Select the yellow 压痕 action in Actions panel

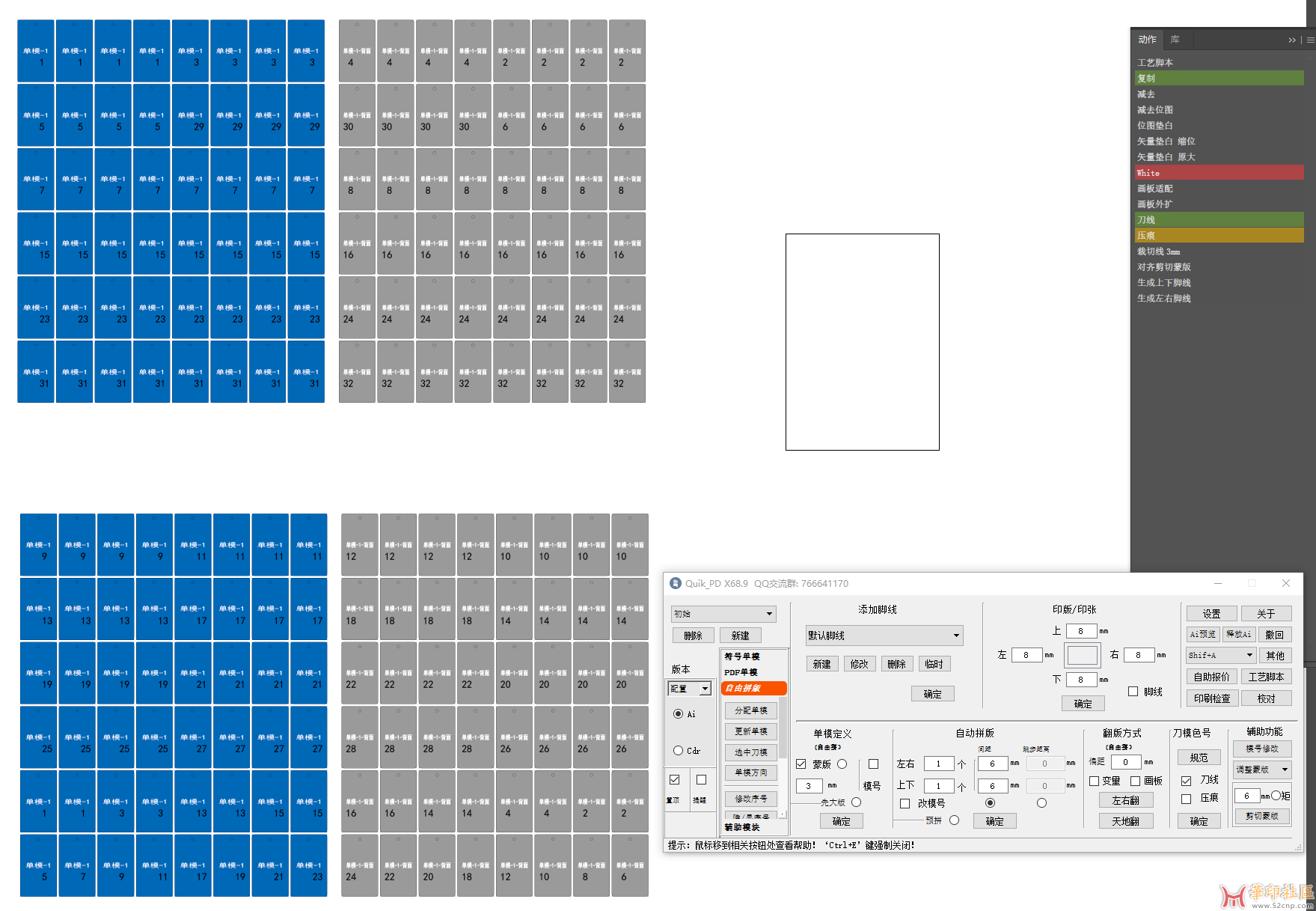click(1219, 236)
